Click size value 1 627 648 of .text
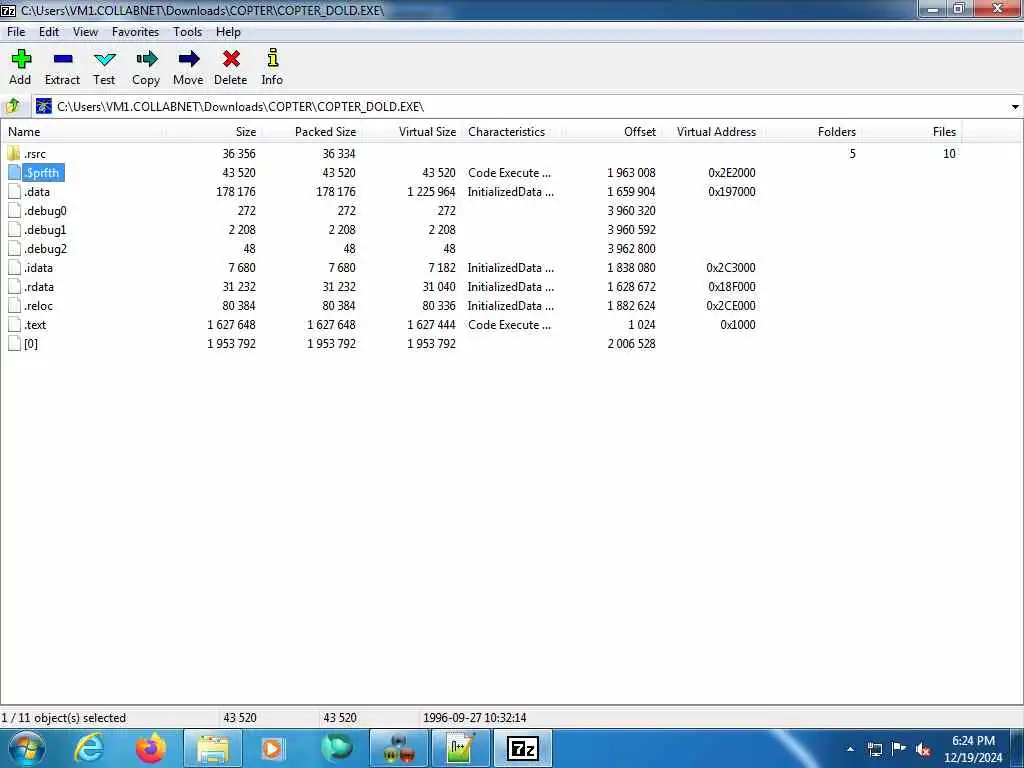 pos(232,325)
